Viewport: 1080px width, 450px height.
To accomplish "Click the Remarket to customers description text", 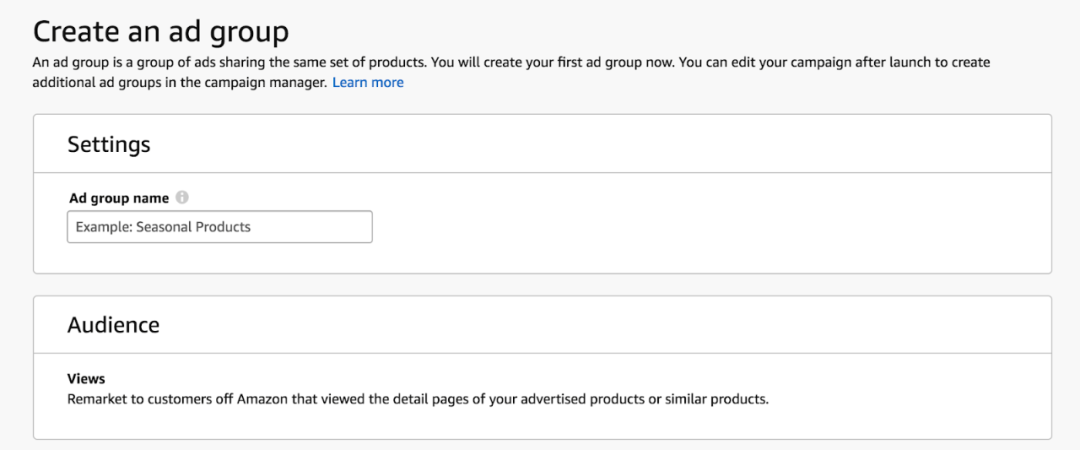I will click(417, 399).
